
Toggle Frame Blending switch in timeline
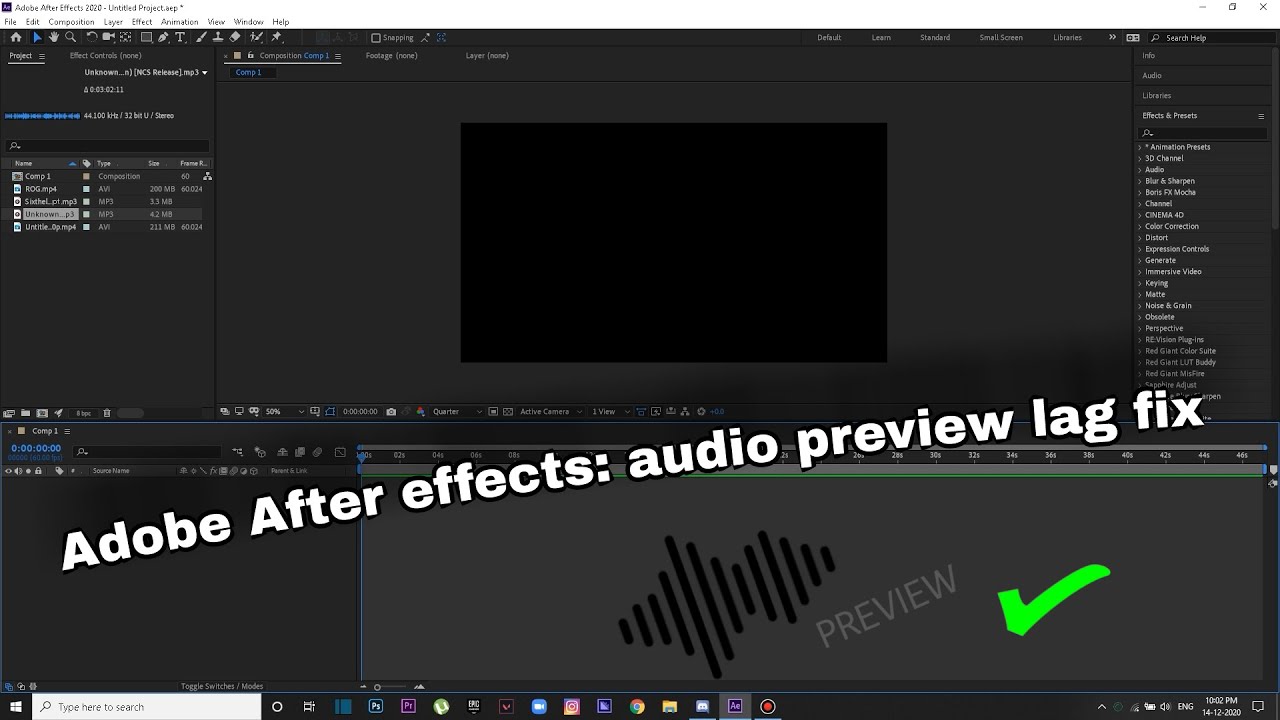(x=299, y=452)
